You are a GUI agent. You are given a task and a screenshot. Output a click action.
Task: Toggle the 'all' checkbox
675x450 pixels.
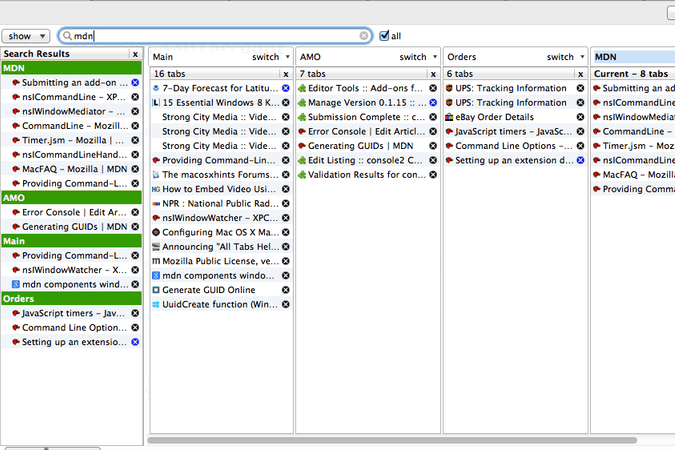(x=384, y=36)
